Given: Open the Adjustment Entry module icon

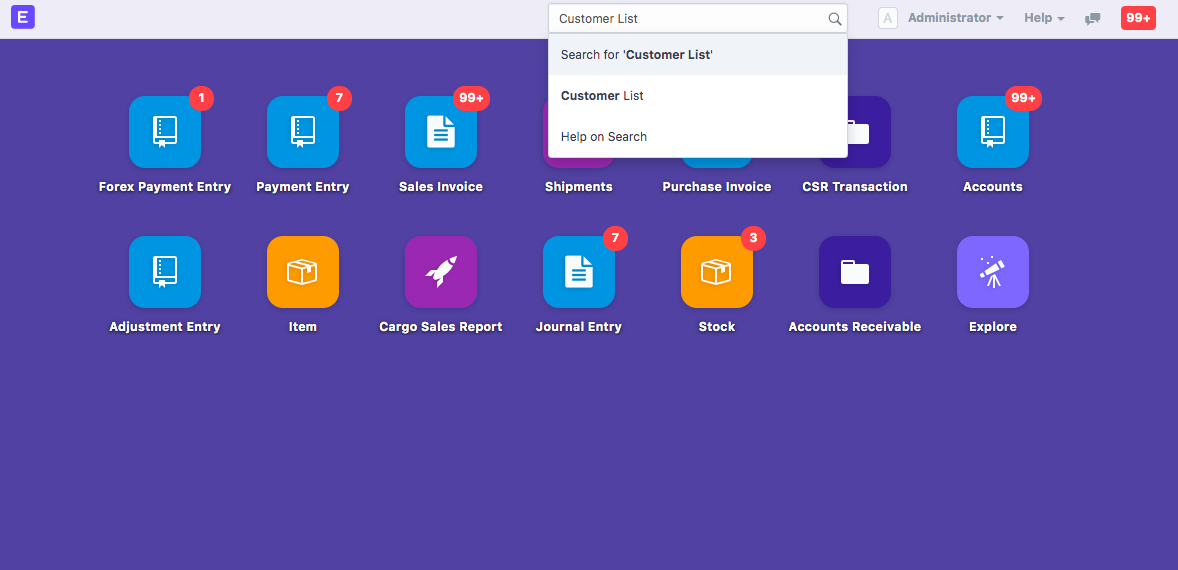Looking at the screenshot, I should (165, 272).
